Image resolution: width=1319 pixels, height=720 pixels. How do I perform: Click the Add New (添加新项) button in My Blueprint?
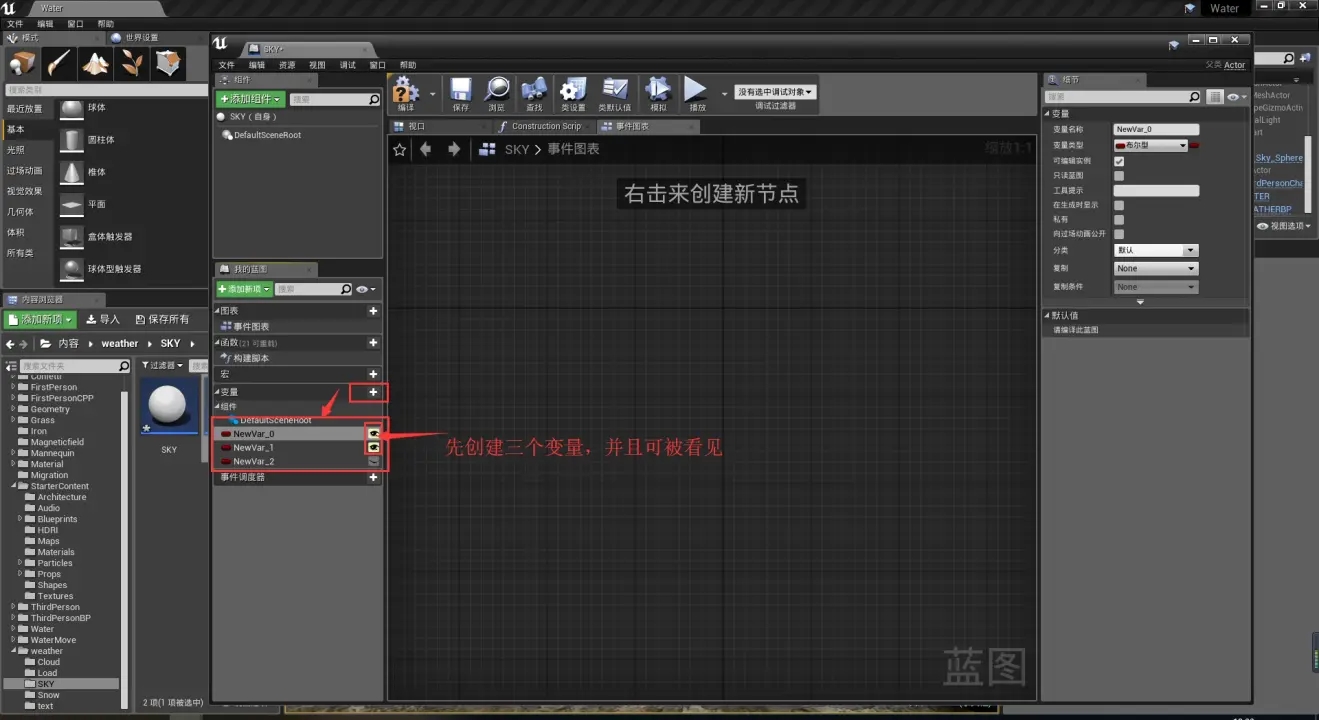pos(244,289)
